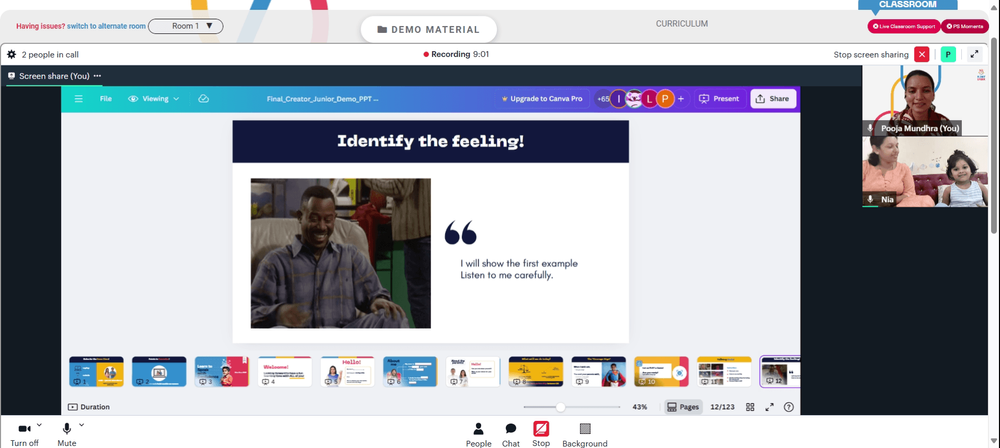The width and height of the screenshot is (1000, 448).
Task: Open the Chat panel
Action: point(510,434)
